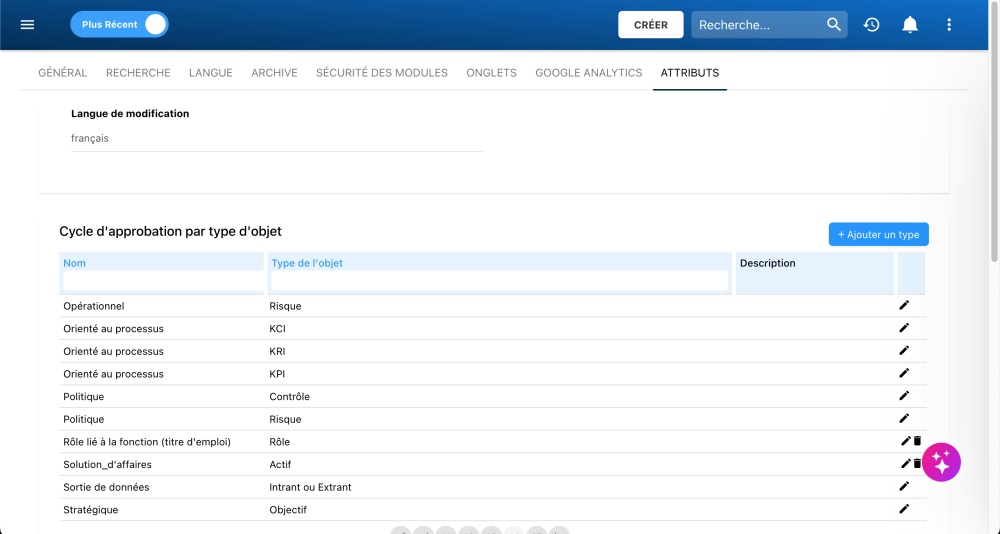Click the Rôle lié à la fonction cell
Screen dimensions: 1000x534
point(147,442)
